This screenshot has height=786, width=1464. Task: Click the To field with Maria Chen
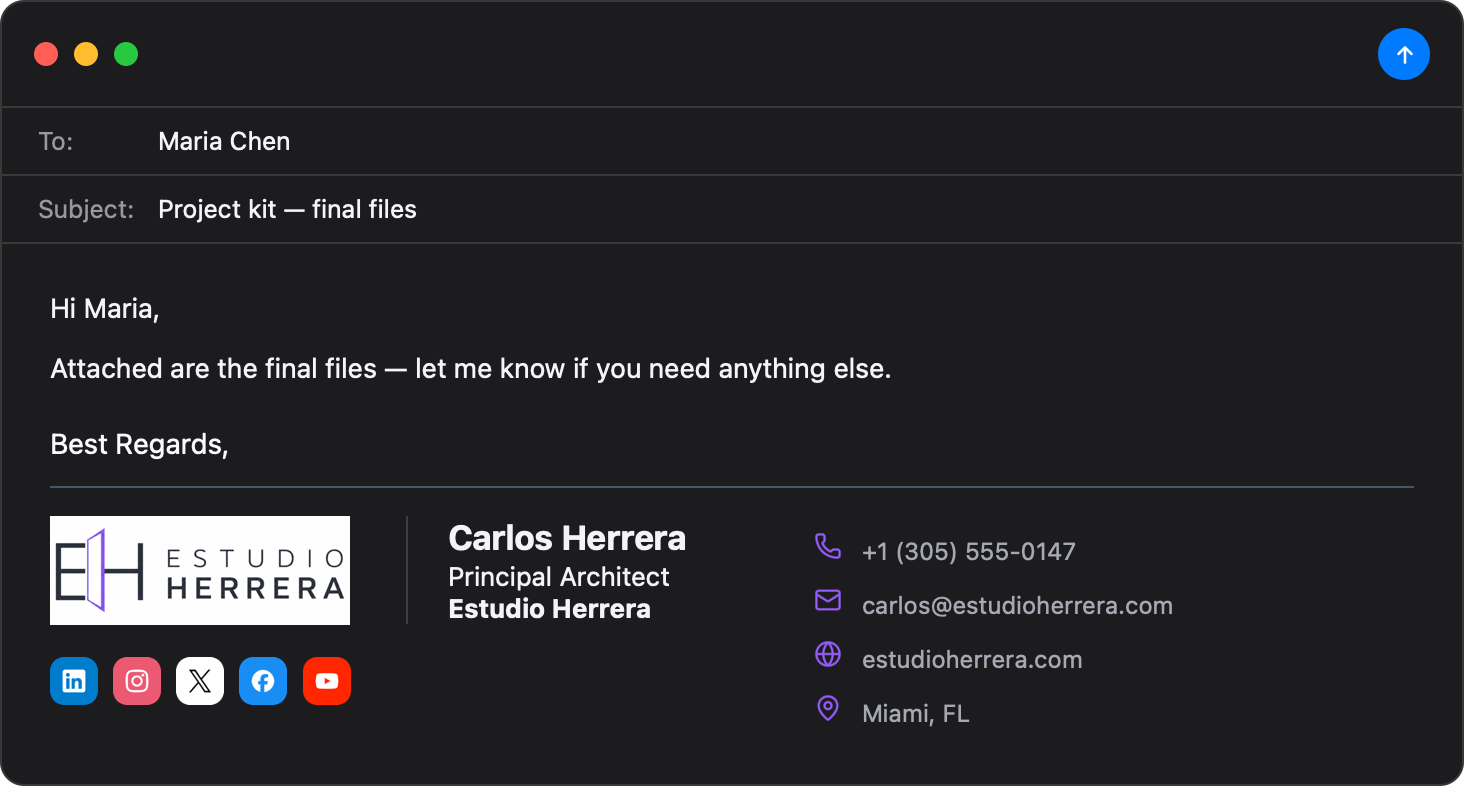[732, 141]
